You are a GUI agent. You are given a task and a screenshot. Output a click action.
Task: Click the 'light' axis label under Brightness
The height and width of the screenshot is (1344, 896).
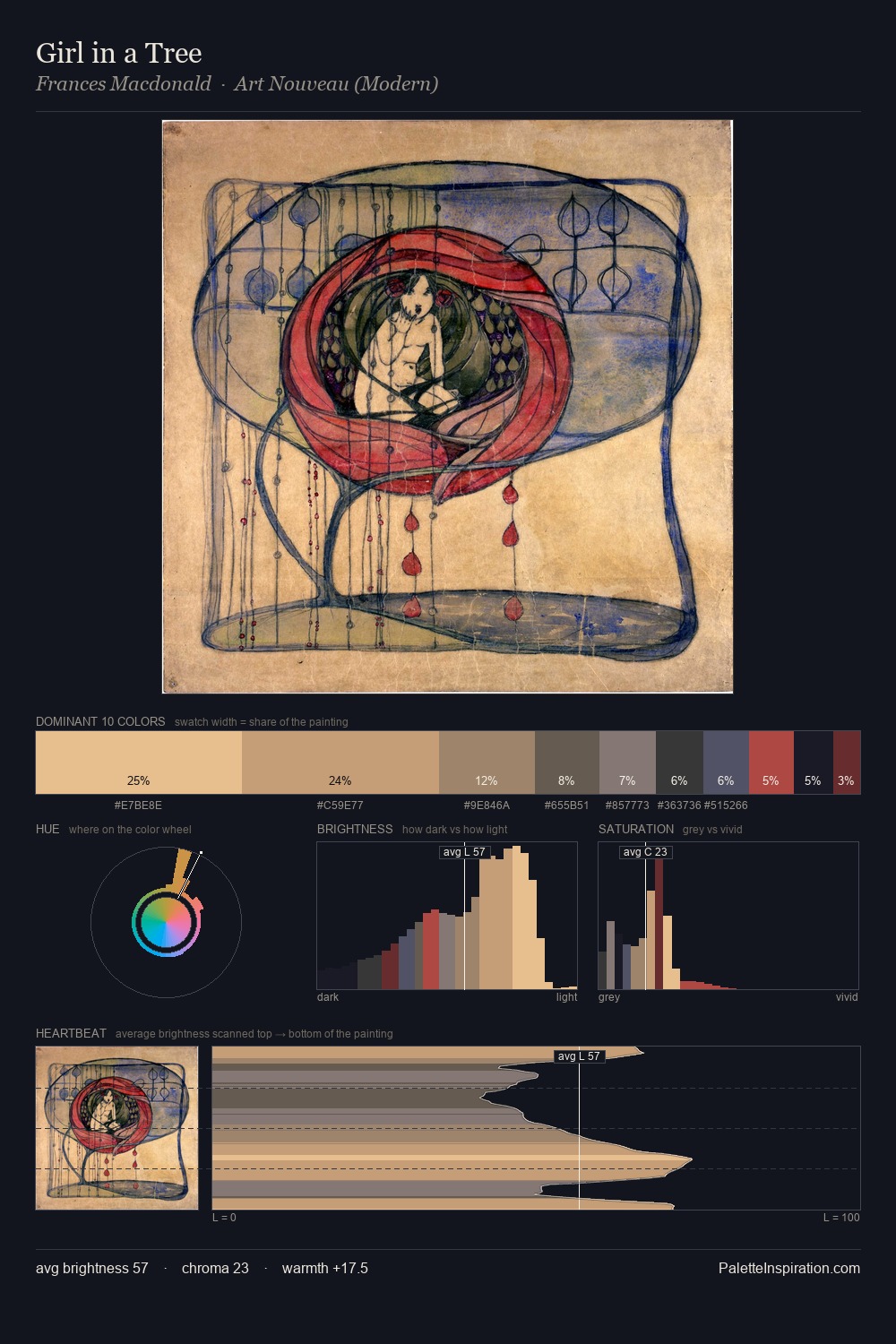[567, 997]
